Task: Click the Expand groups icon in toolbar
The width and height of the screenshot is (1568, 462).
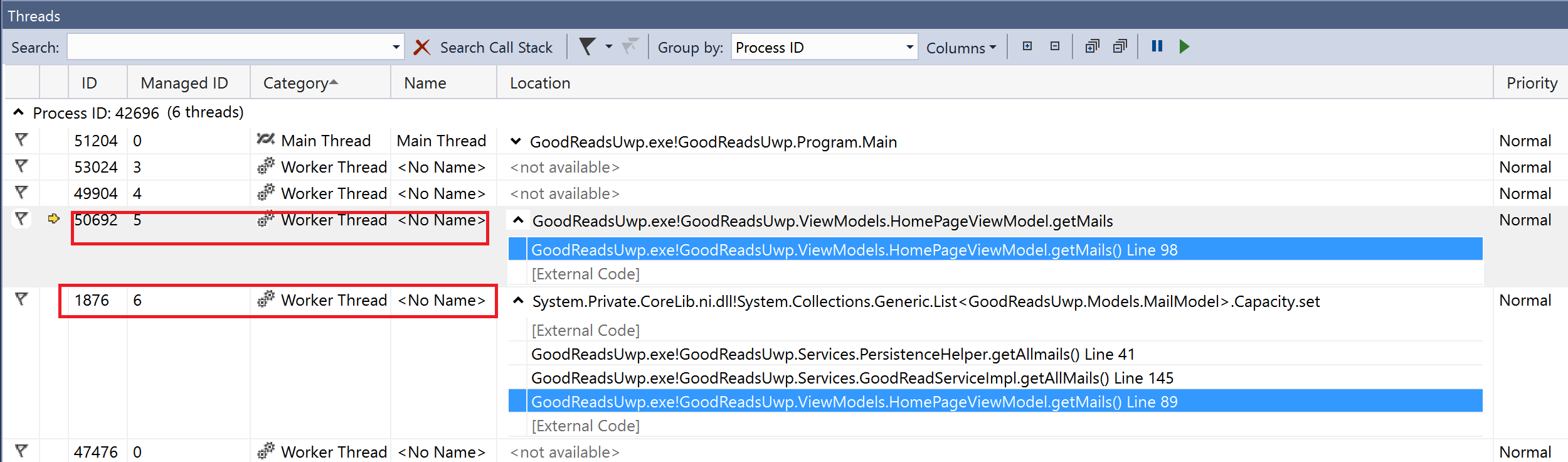Action: [1027, 46]
